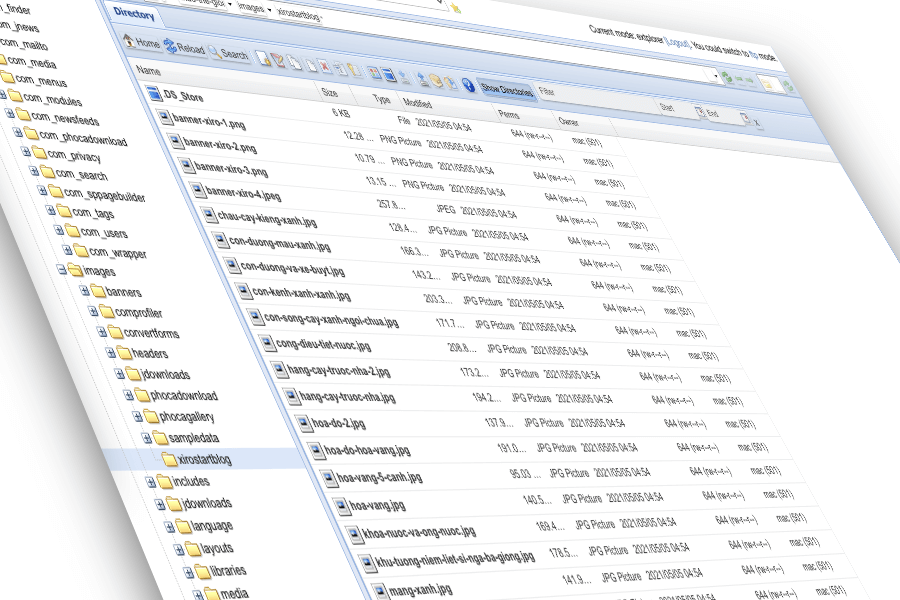
Task: Click the Logout link
Action: pyautogui.click(x=678, y=41)
